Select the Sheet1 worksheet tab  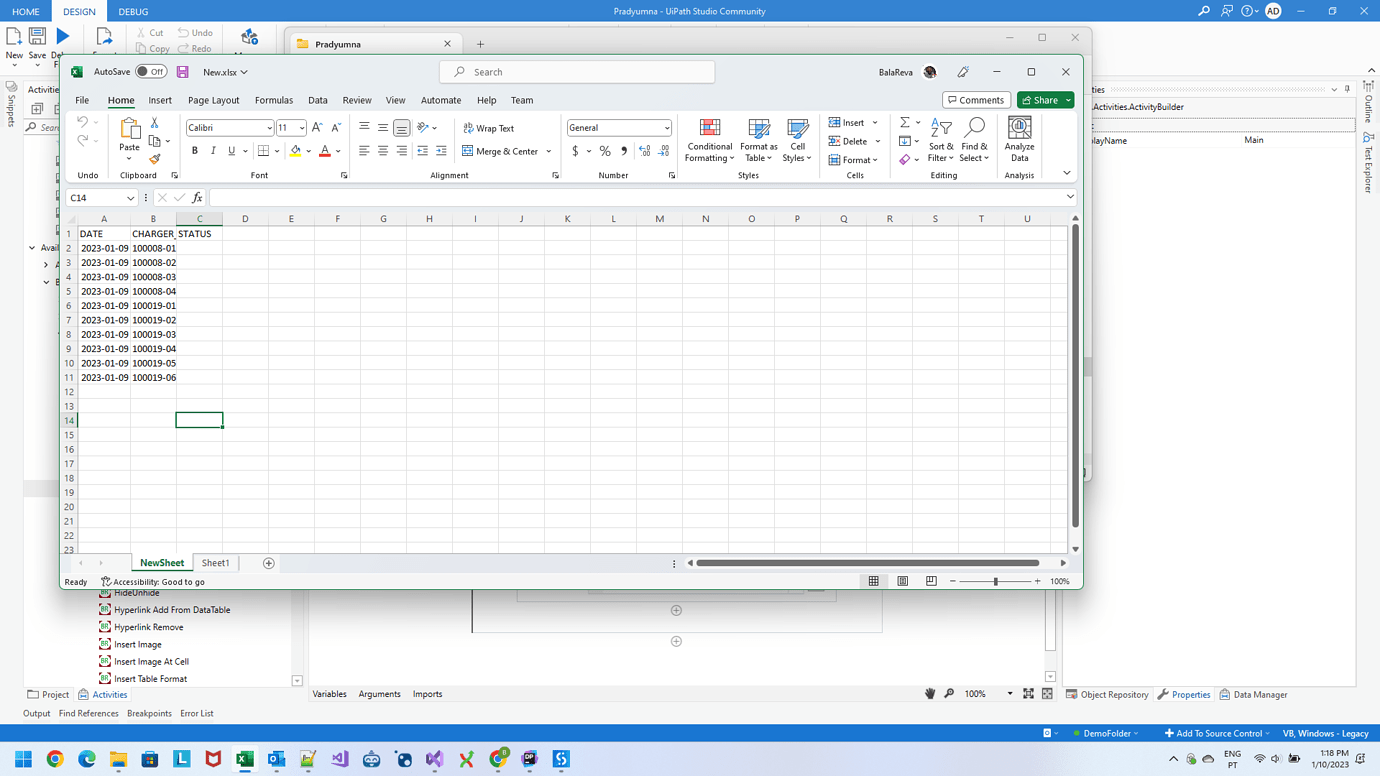pyautogui.click(x=214, y=563)
